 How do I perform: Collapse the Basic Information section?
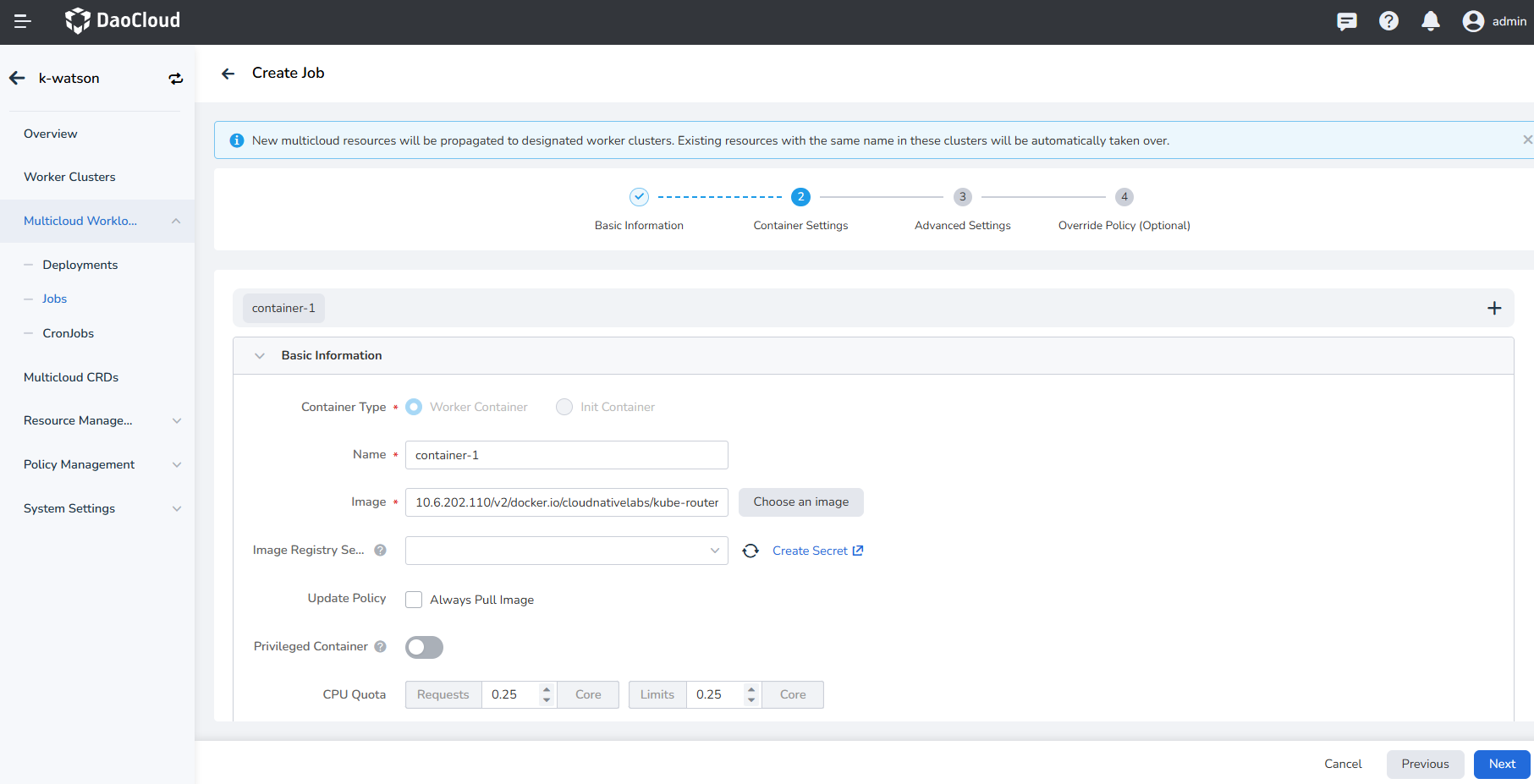260,356
